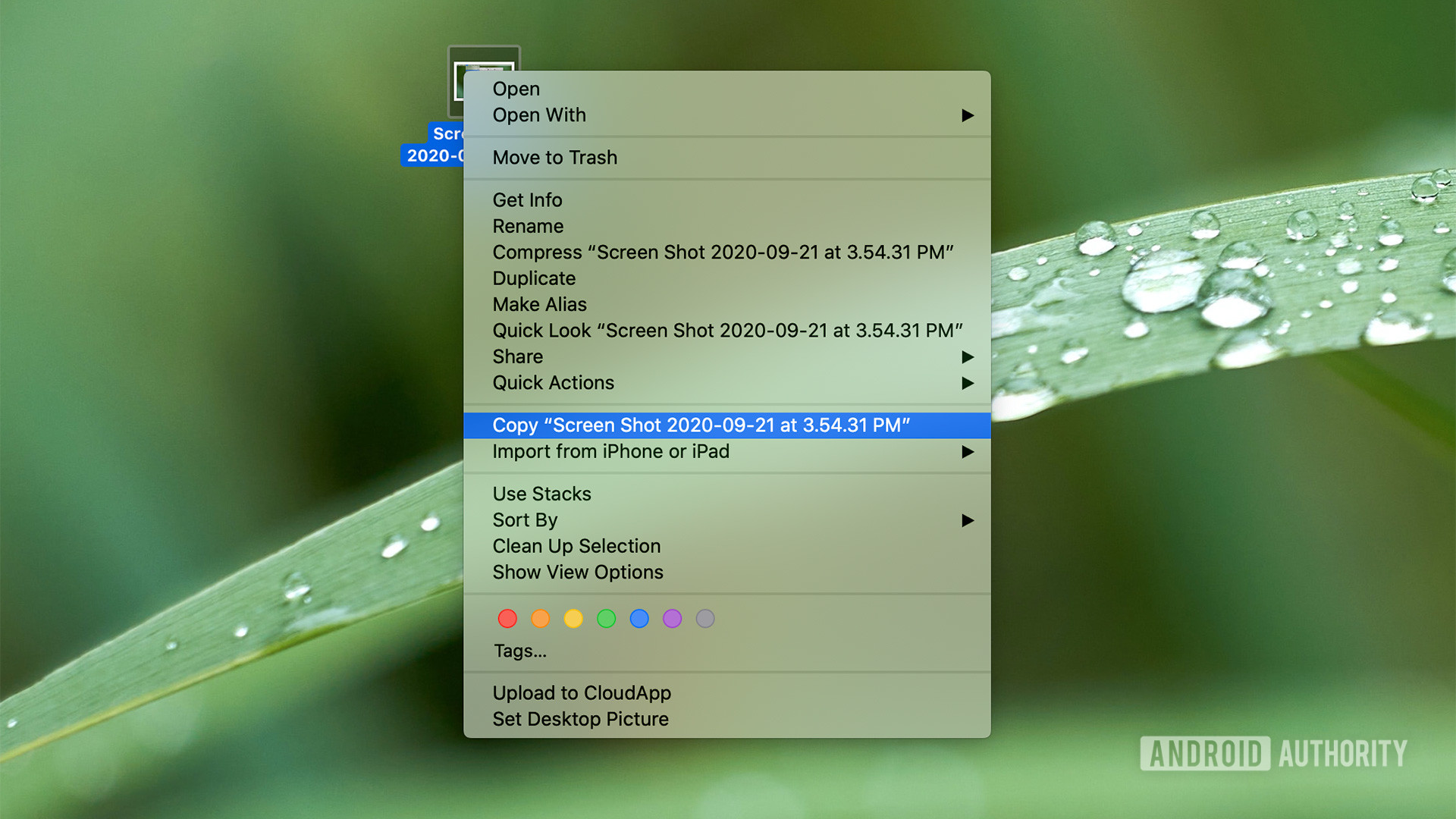Screen dimensions: 1456x819
Task: Click 'Copy Screen Shot 2020-09-21' option
Action: coord(700,425)
